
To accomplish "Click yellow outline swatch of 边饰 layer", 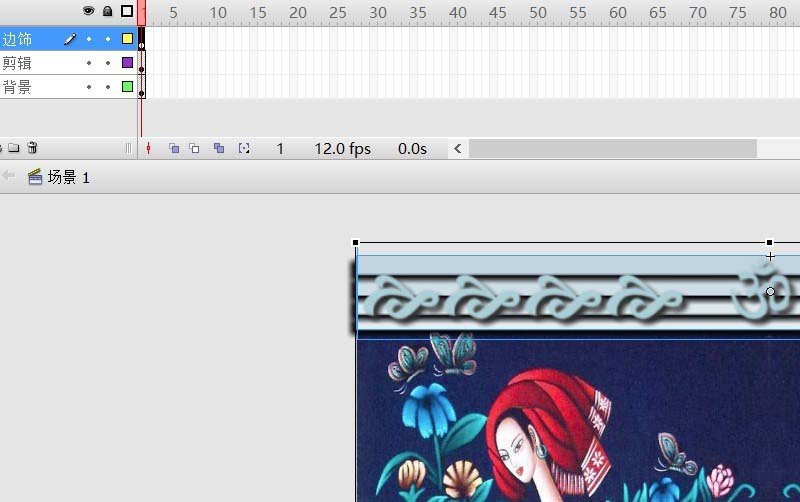I will [127, 39].
